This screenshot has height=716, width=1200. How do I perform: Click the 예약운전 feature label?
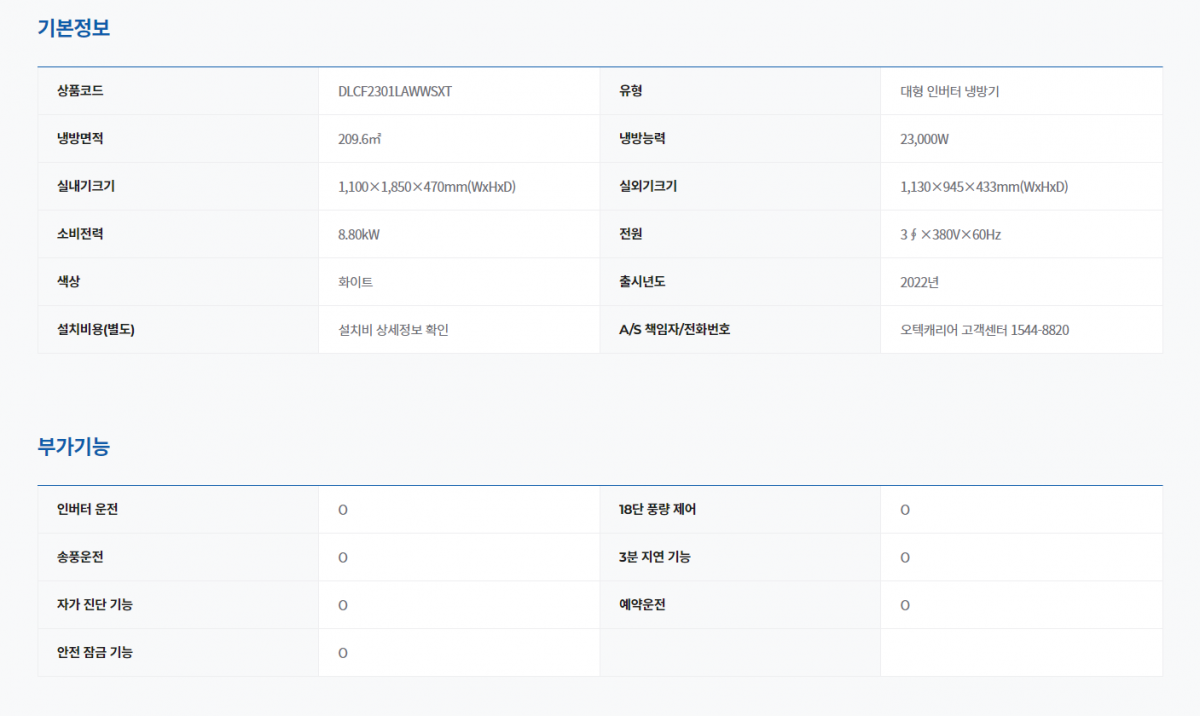(x=642, y=605)
